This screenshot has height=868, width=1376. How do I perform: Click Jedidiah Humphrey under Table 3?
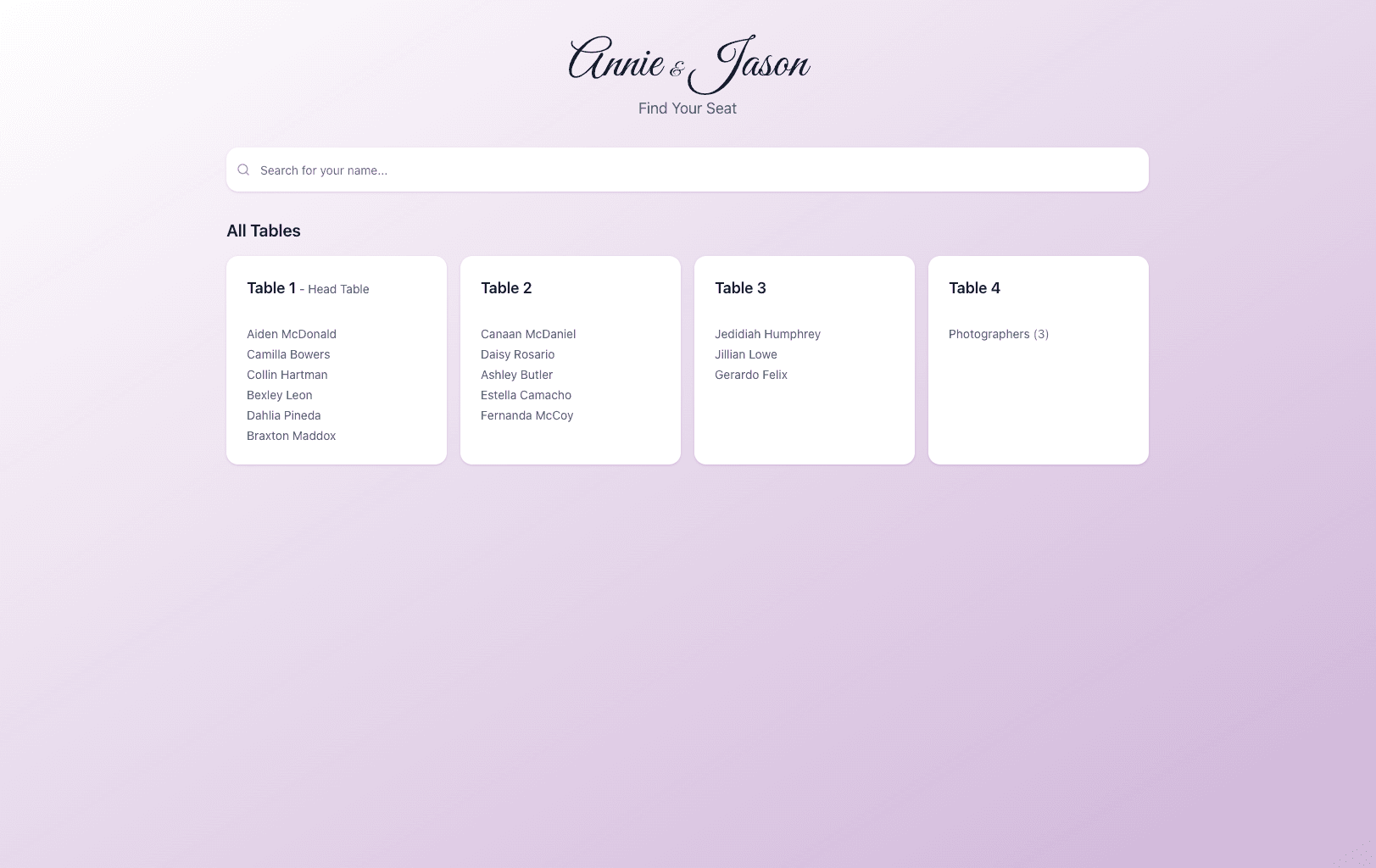(x=767, y=334)
